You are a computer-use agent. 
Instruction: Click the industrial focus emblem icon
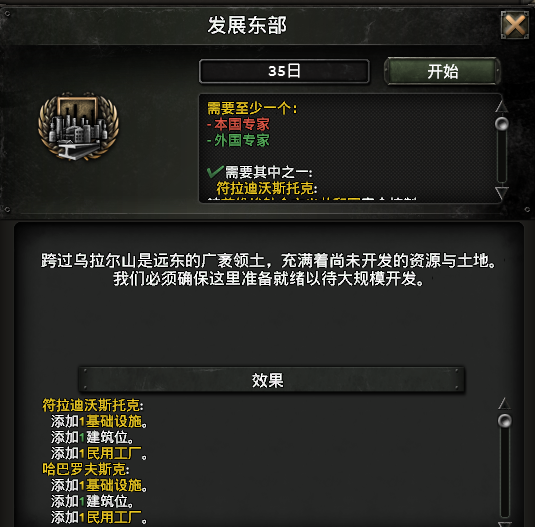[x=78, y=126]
